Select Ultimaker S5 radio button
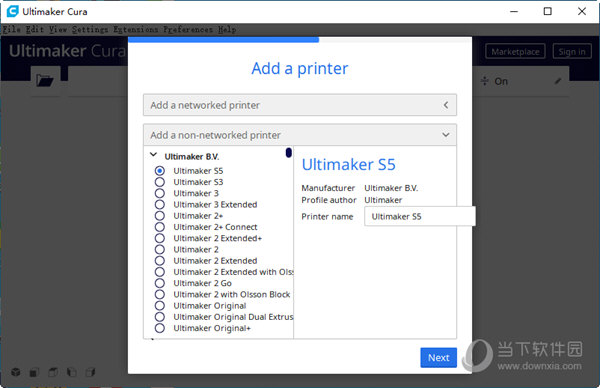Viewport: 600px width, 388px height. (x=160, y=171)
